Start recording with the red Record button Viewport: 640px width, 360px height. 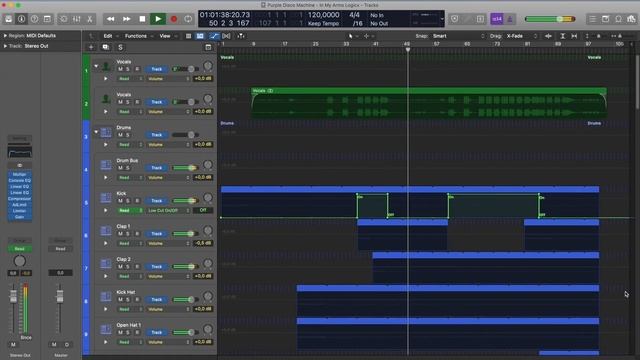click(x=174, y=19)
